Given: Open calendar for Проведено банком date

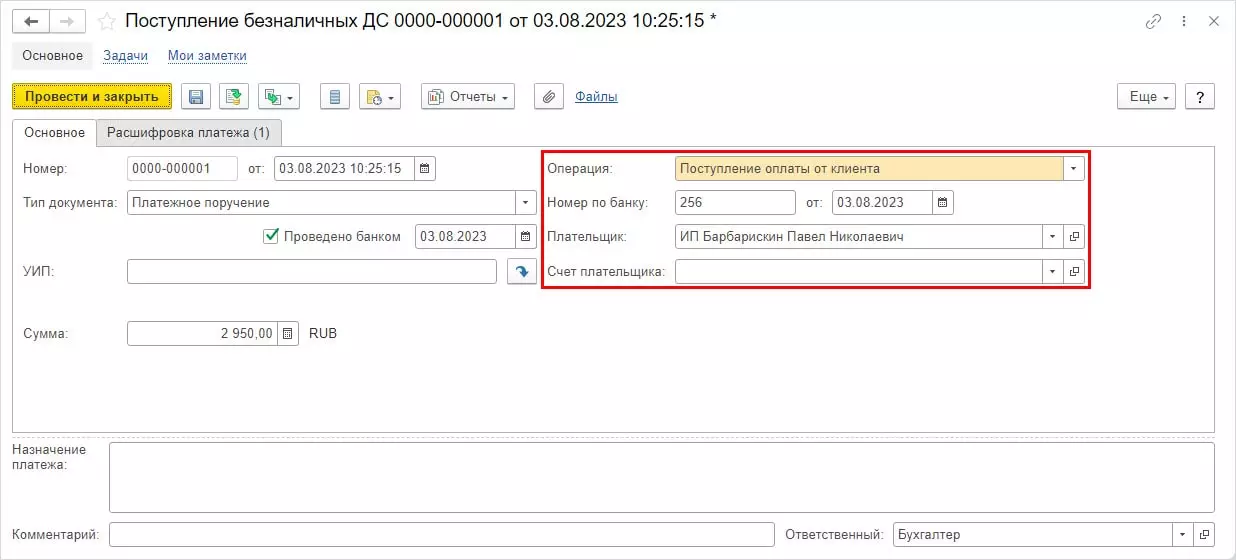Looking at the screenshot, I should [526, 236].
